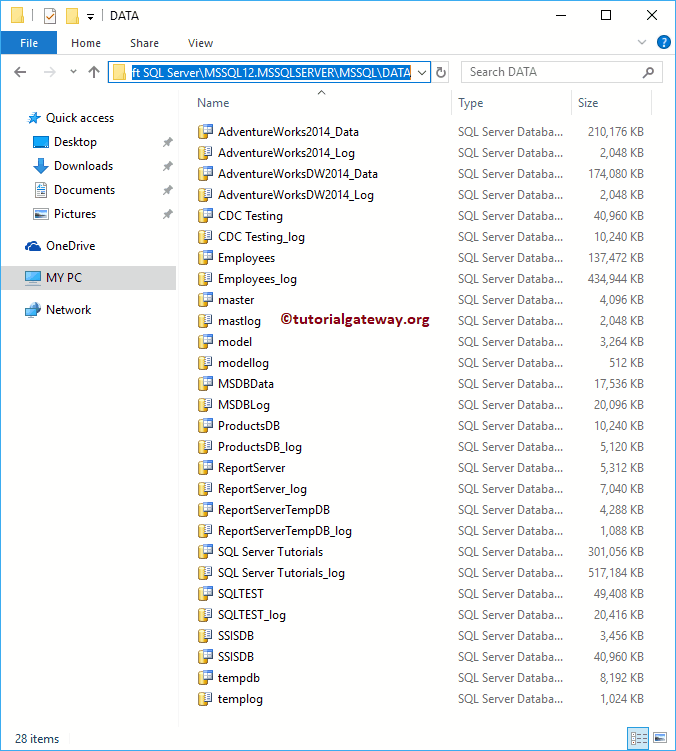676x751 pixels.
Task: Select Network in navigation pane
Action: 69,310
